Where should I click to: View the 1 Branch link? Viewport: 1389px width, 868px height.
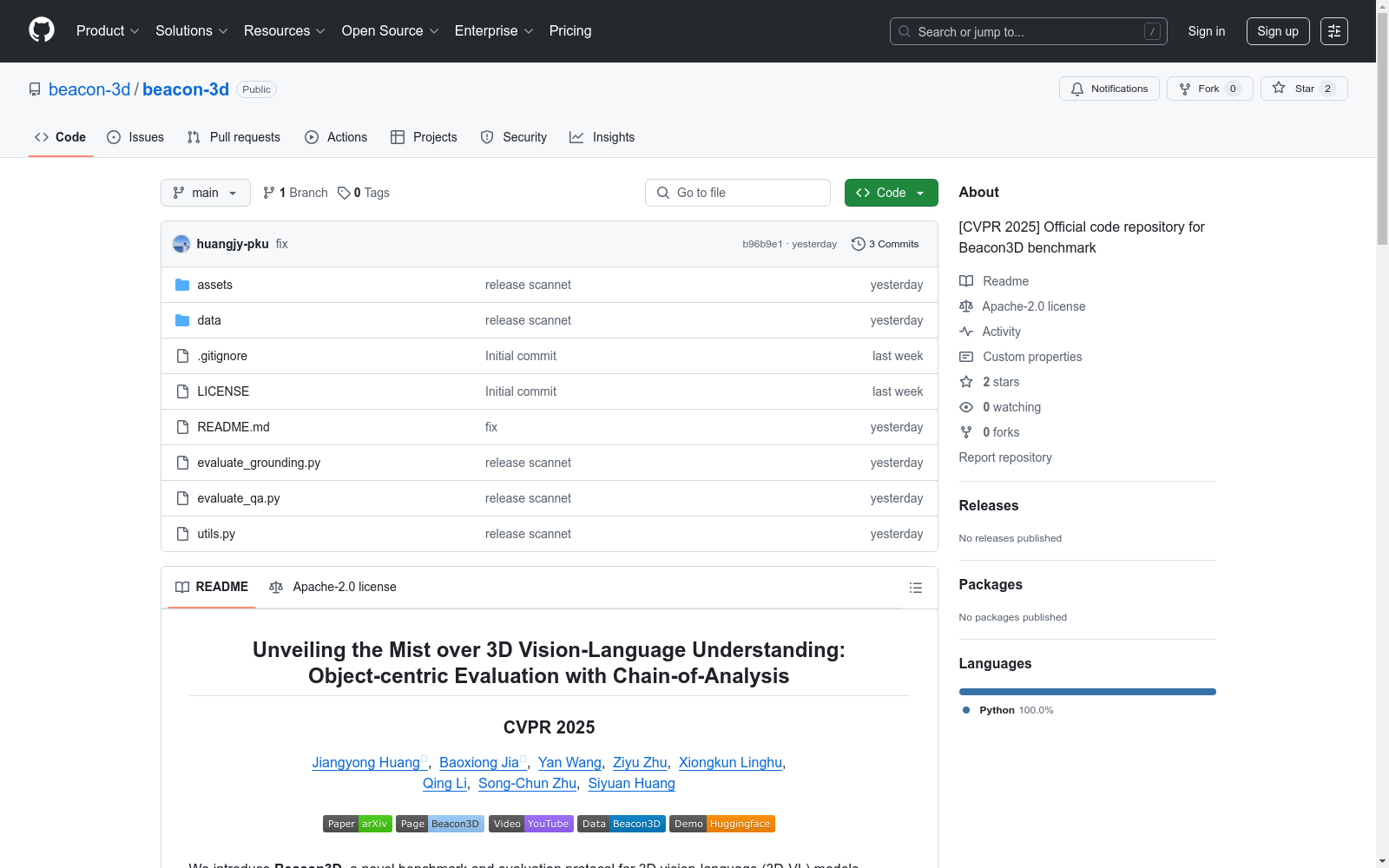296,193
